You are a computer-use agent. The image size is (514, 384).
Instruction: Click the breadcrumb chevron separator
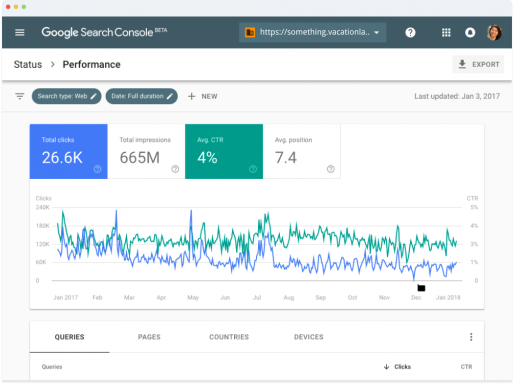[x=53, y=64]
